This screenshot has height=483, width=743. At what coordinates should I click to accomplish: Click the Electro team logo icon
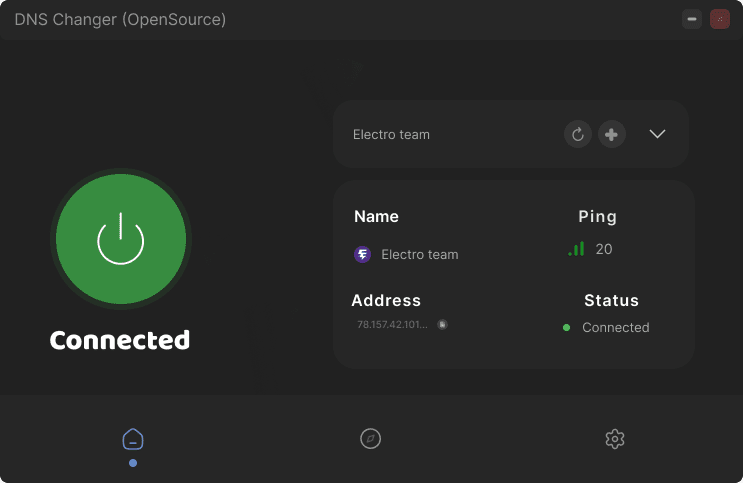point(363,254)
